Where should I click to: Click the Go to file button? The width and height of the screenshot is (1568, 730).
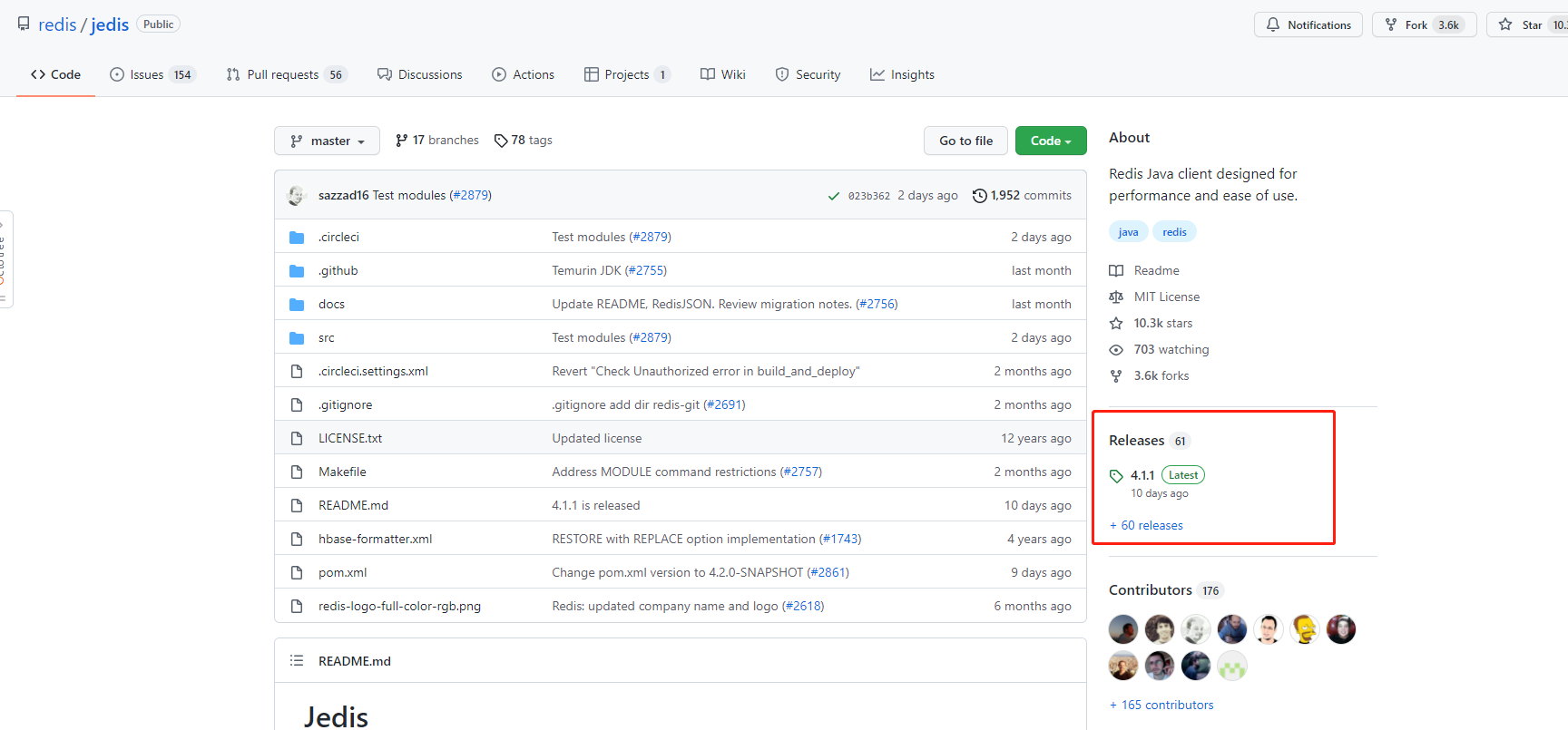965,141
